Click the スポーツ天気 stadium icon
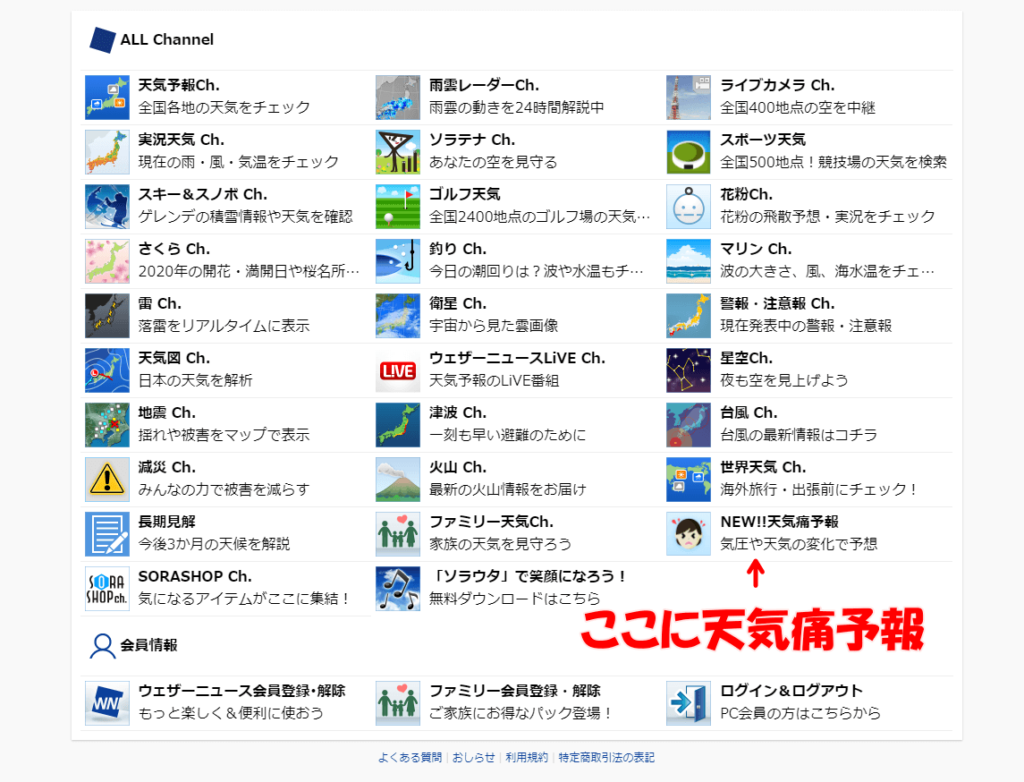The width and height of the screenshot is (1024, 782). point(688,152)
